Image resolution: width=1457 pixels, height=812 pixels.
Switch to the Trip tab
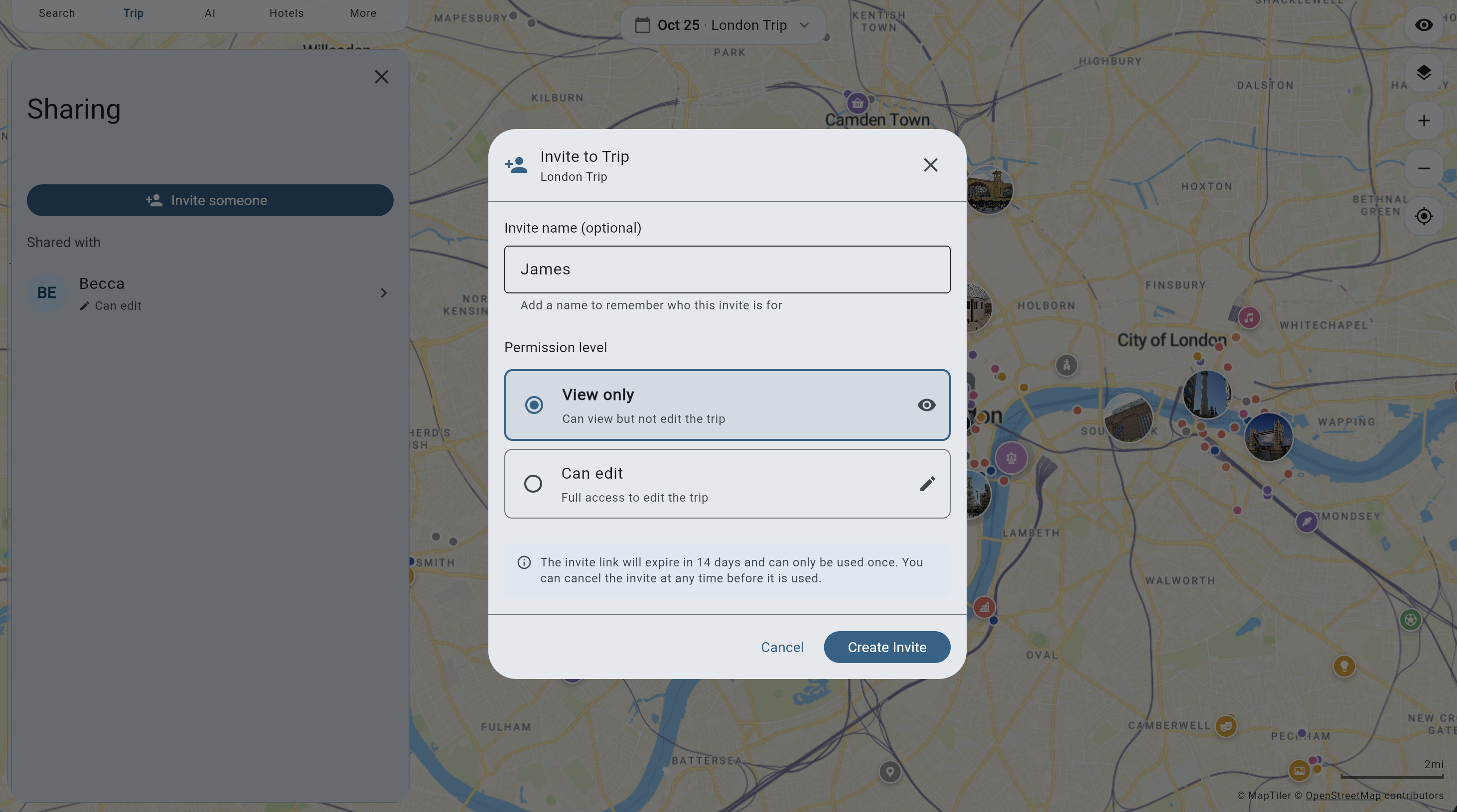(134, 13)
